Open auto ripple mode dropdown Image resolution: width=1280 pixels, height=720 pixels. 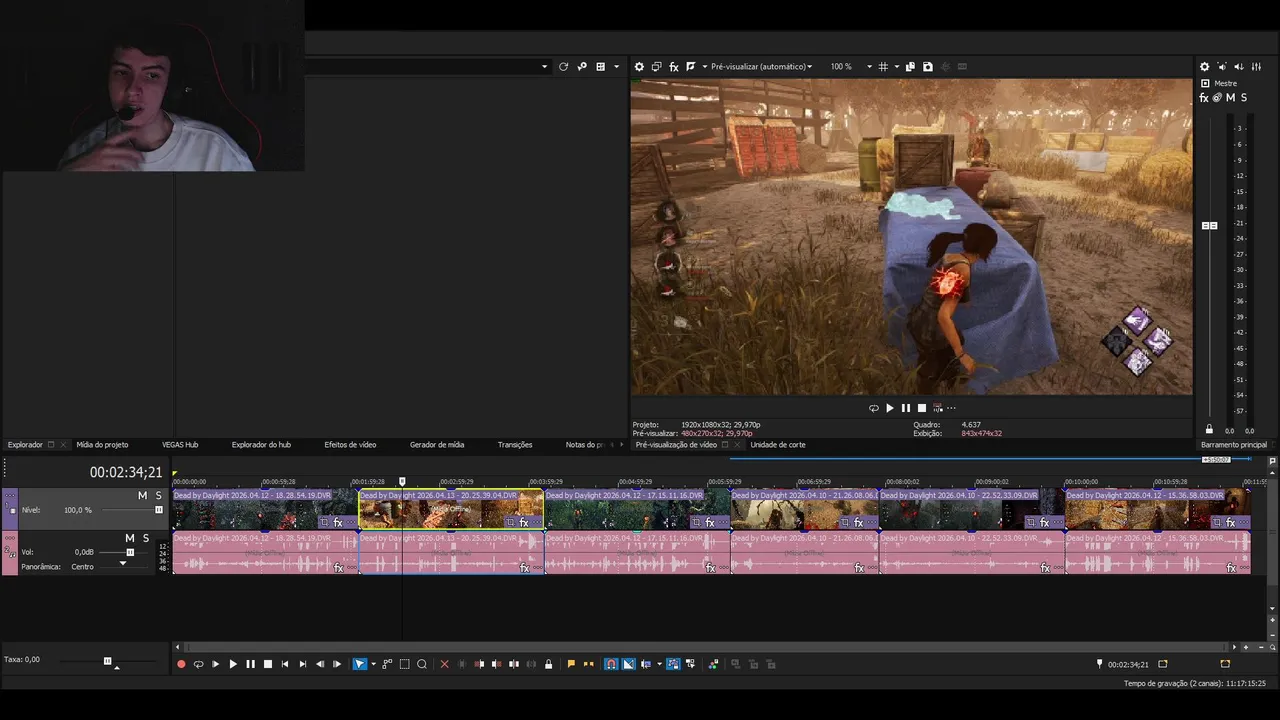[x=658, y=664]
